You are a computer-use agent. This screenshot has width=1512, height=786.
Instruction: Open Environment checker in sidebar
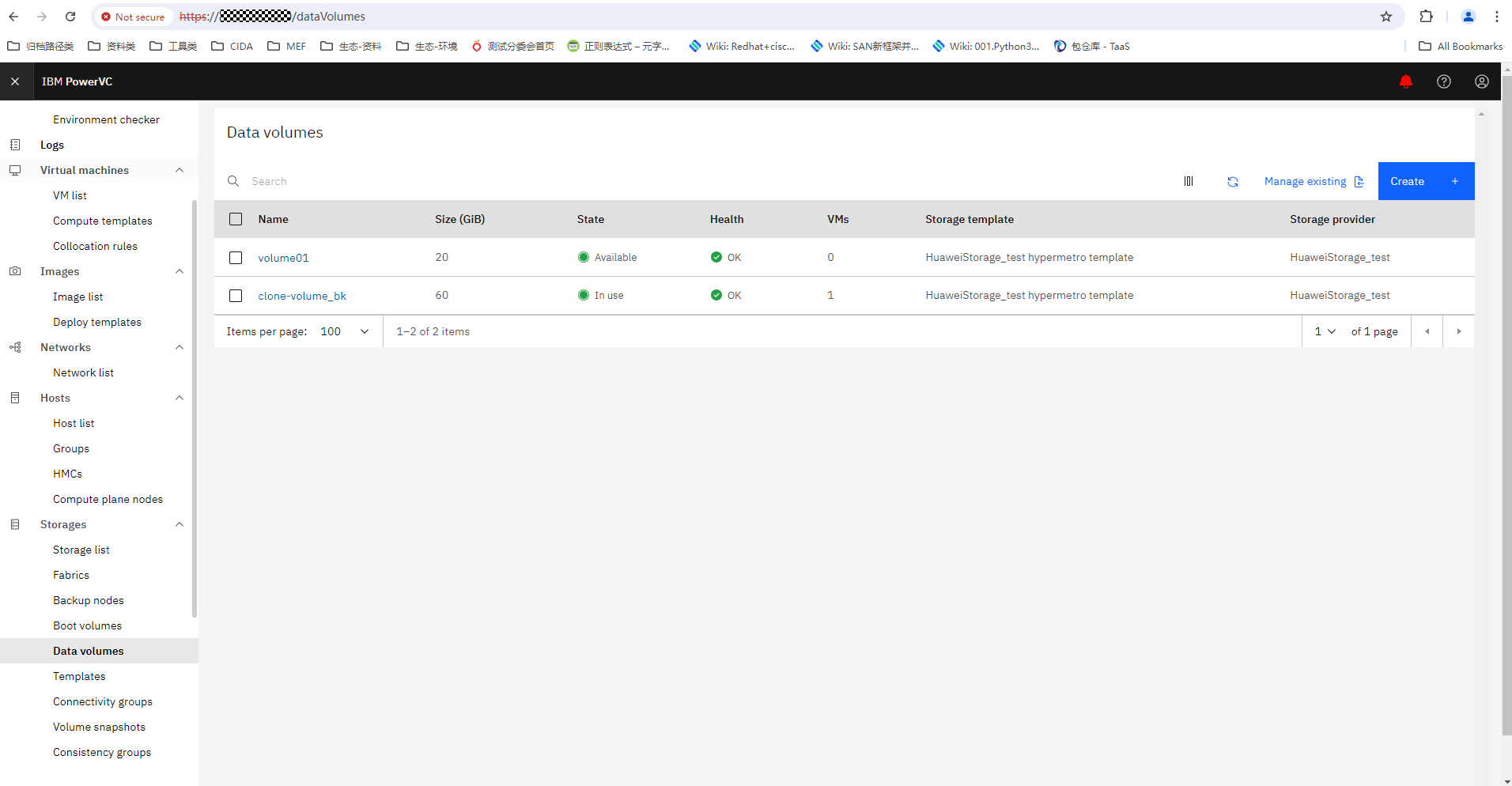click(106, 119)
